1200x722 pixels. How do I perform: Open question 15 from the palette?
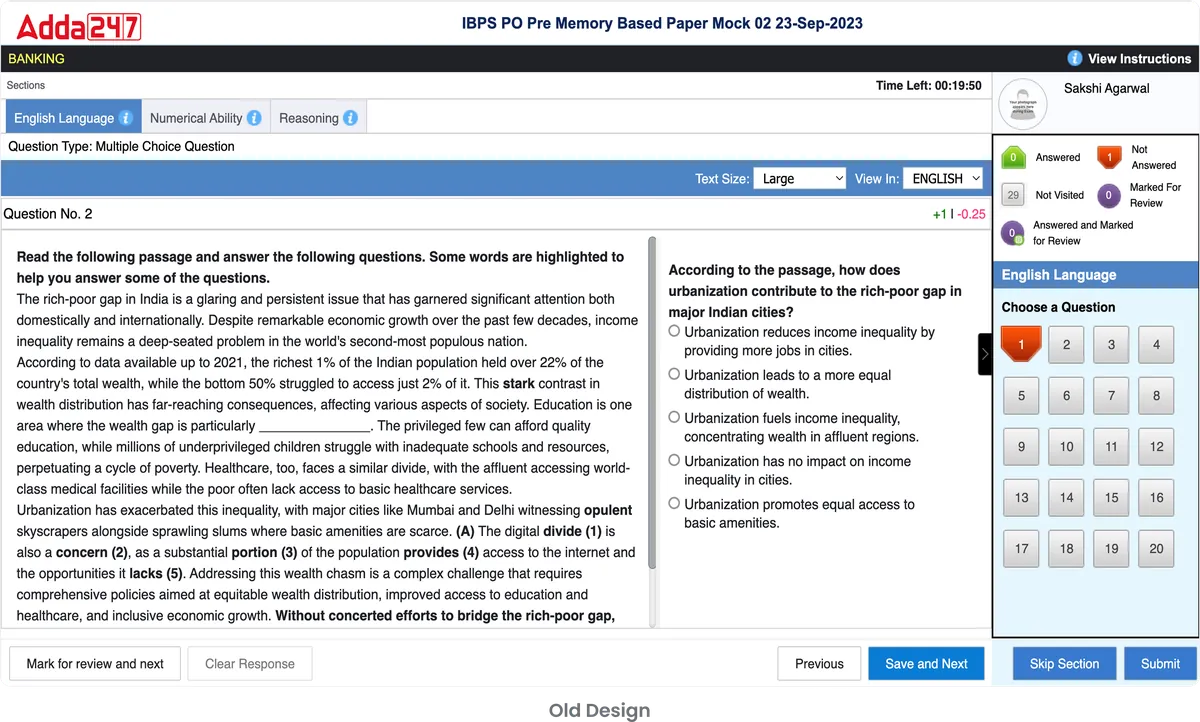click(x=1111, y=497)
